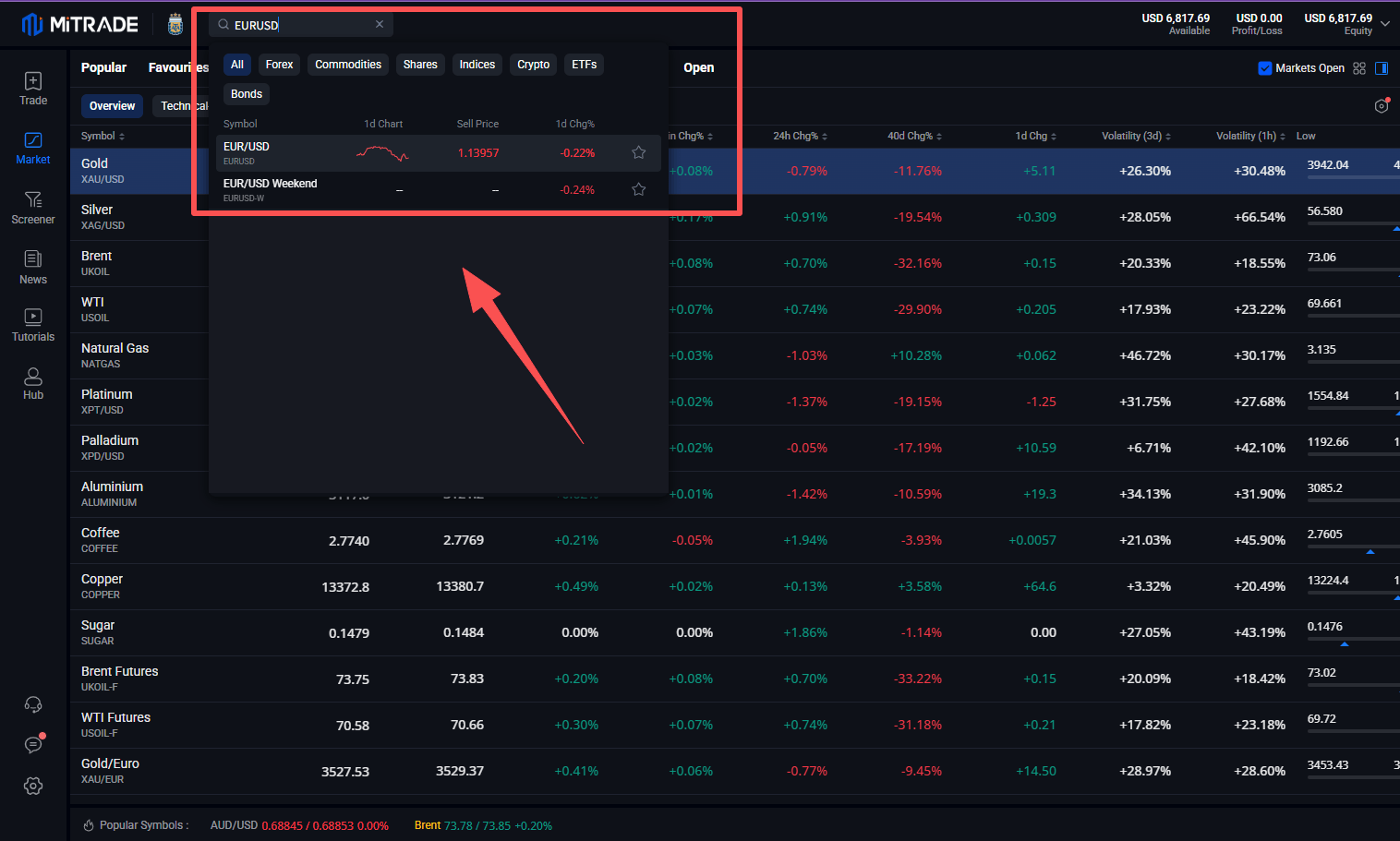This screenshot has height=841, width=1400.
Task: Add EUR/USD to favourites via star
Action: click(x=638, y=152)
